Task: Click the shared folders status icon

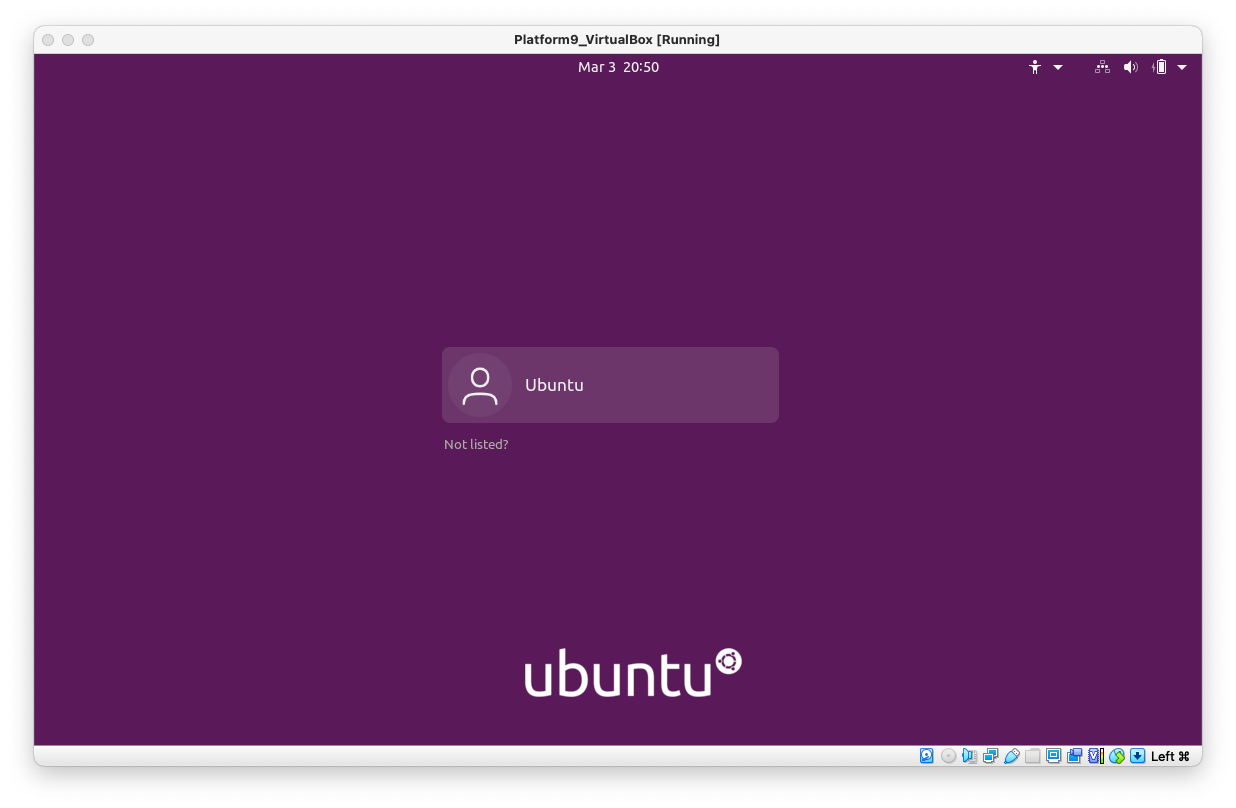Action: (1033, 756)
